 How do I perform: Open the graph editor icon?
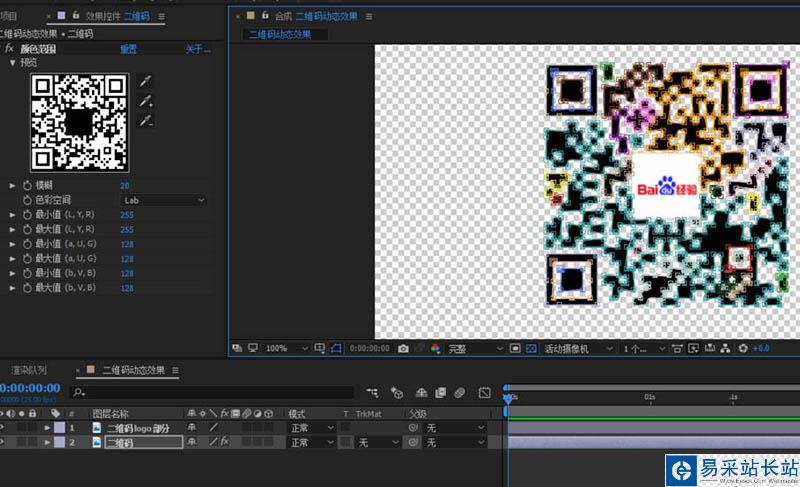(485, 393)
